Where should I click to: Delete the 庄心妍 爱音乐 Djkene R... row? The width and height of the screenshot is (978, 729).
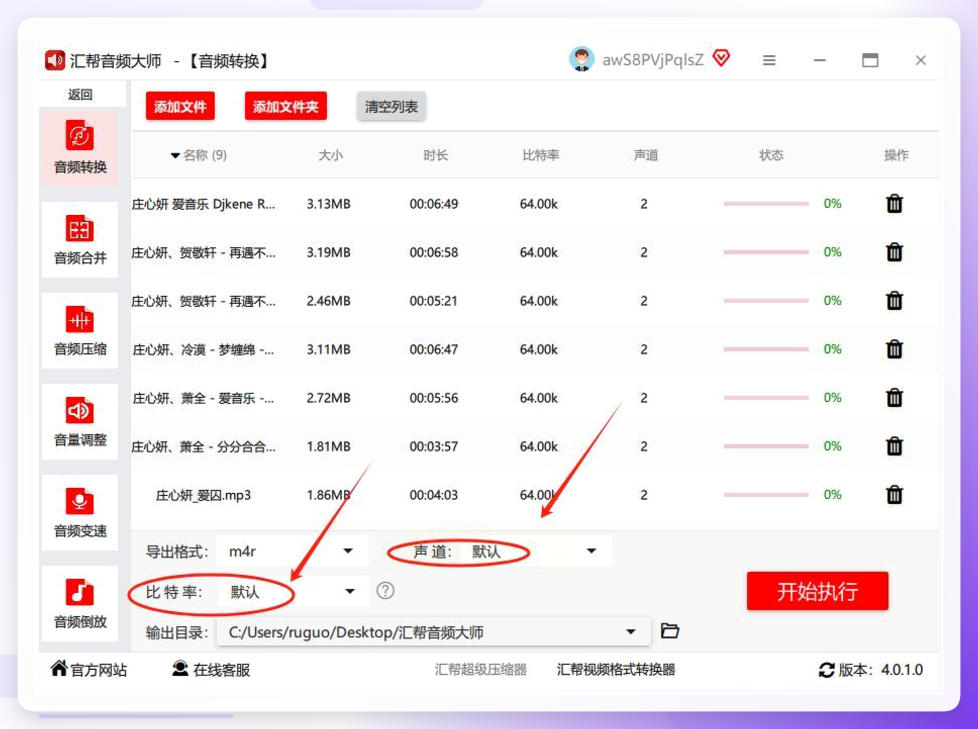point(894,204)
